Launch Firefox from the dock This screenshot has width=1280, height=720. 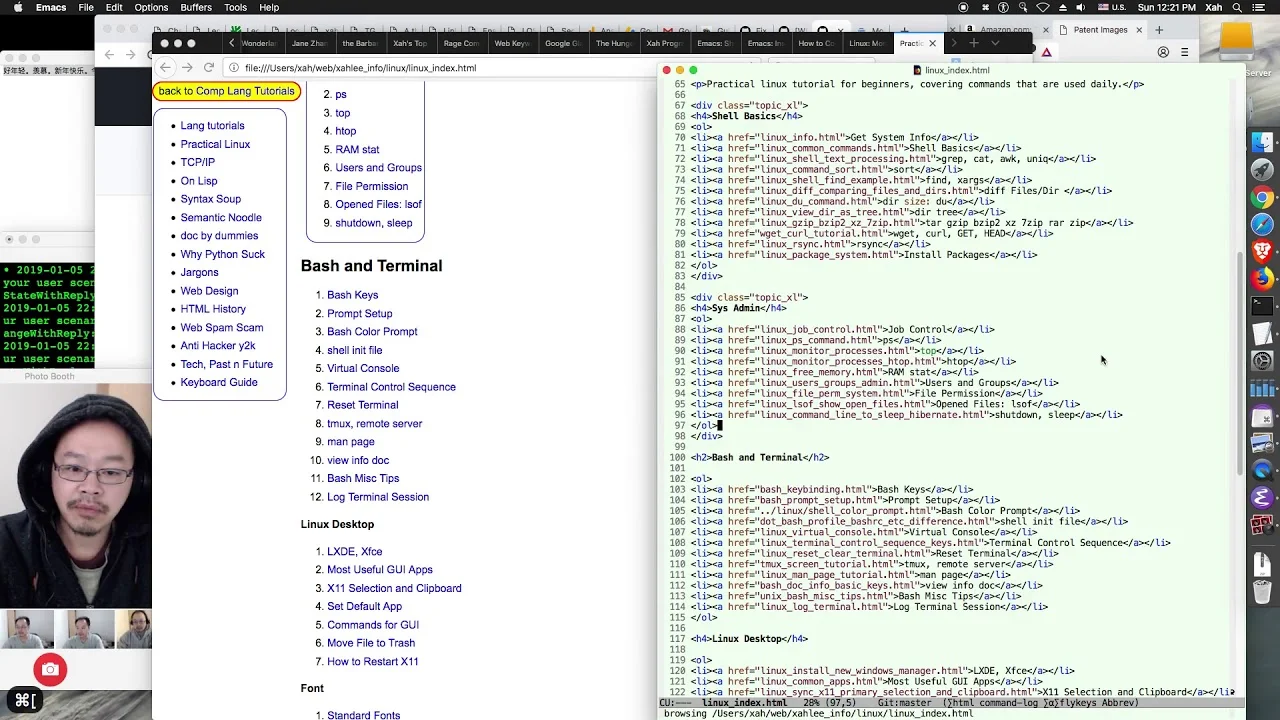point(1263,278)
